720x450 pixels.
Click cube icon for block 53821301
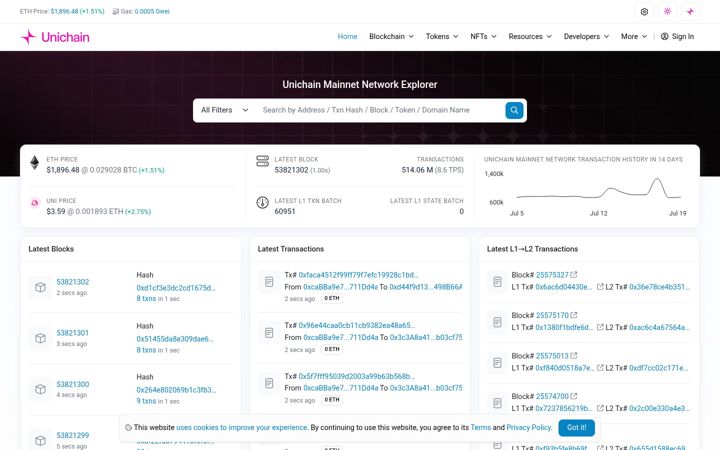tap(40, 338)
